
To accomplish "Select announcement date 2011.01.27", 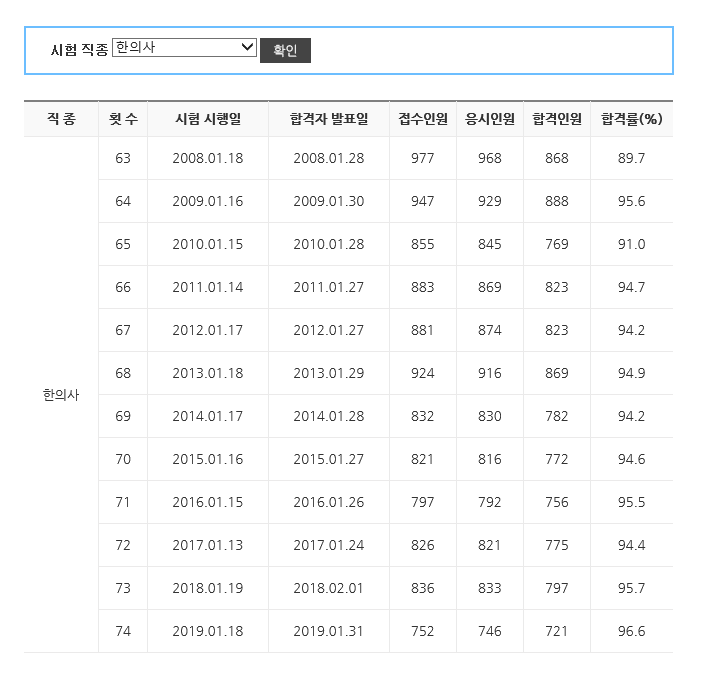I will click(x=329, y=287).
